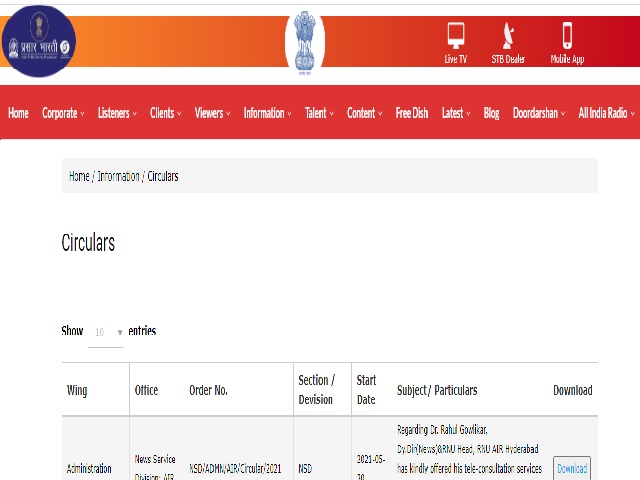
Task: Select the Circulars page heading
Action: [88, 242]
